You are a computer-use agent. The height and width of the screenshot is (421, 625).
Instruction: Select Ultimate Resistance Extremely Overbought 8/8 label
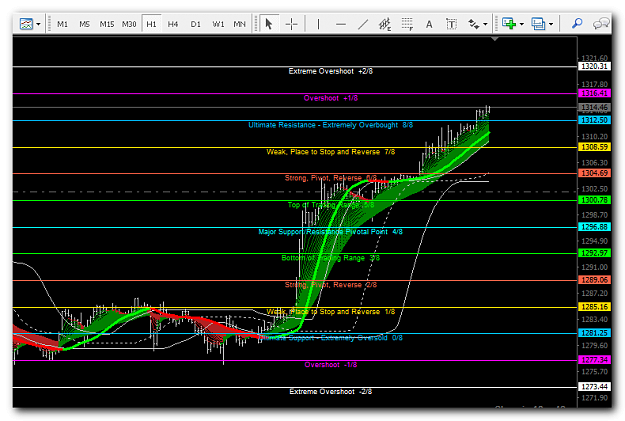click(x=330, y=125)
